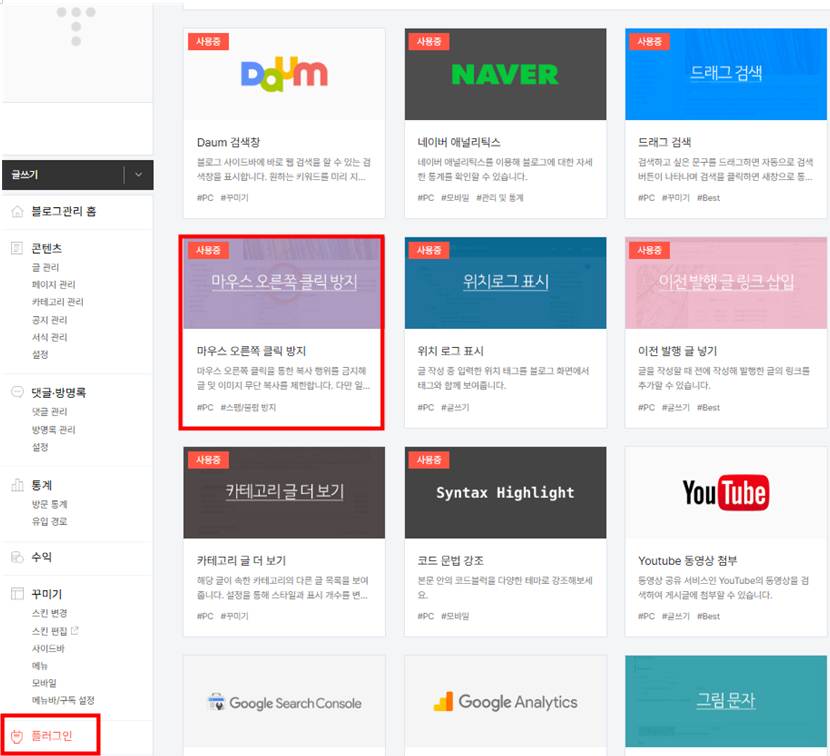Screen dimensions: 830x756
Task: Click the 글쓰기 write button
Action: click(62, 175)
